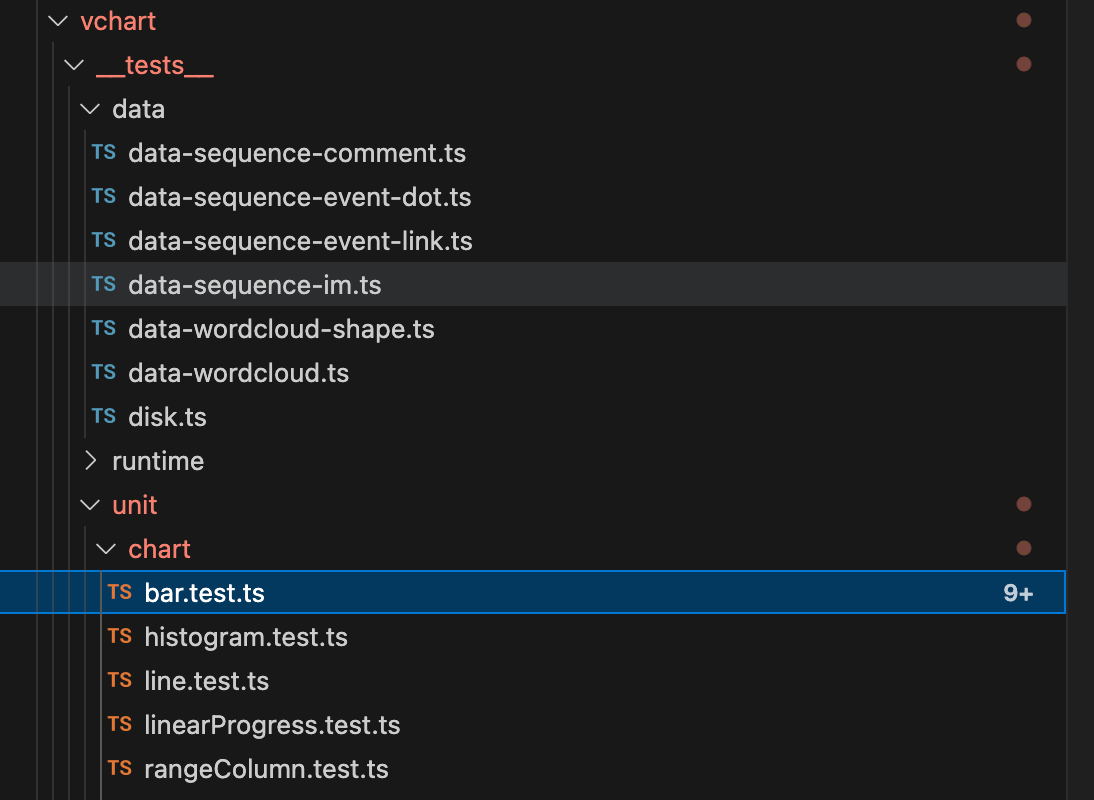Click TS icon beside data-sequence-event-dot.ts

[104, 197]
